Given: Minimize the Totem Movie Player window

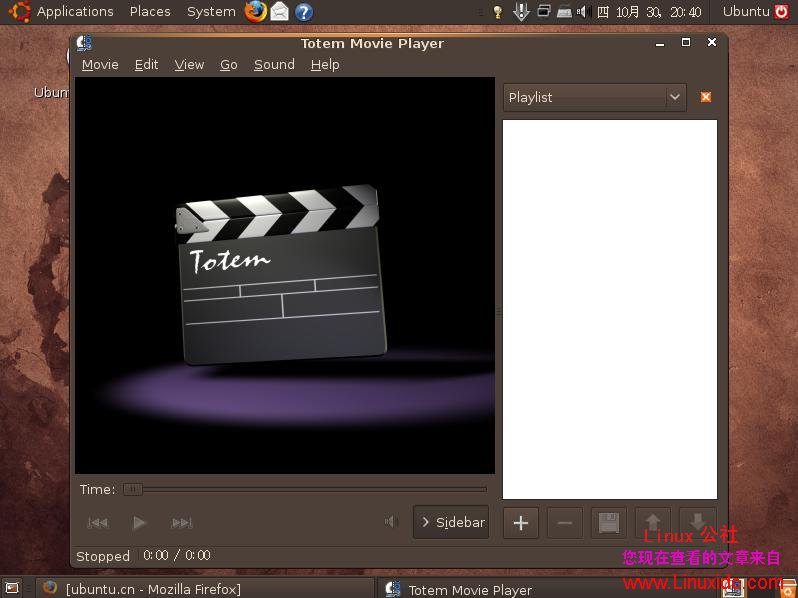Looking at the screenshot, I should pyautogui.click(x=660, y=44).
